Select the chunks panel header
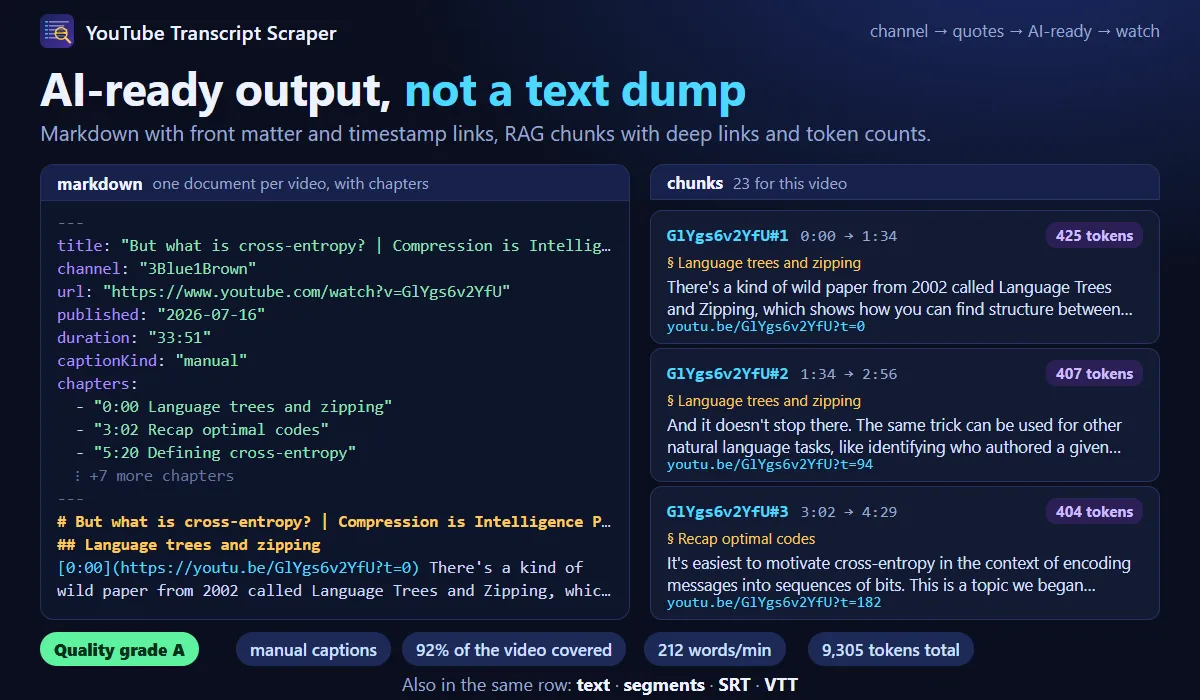 905,183
